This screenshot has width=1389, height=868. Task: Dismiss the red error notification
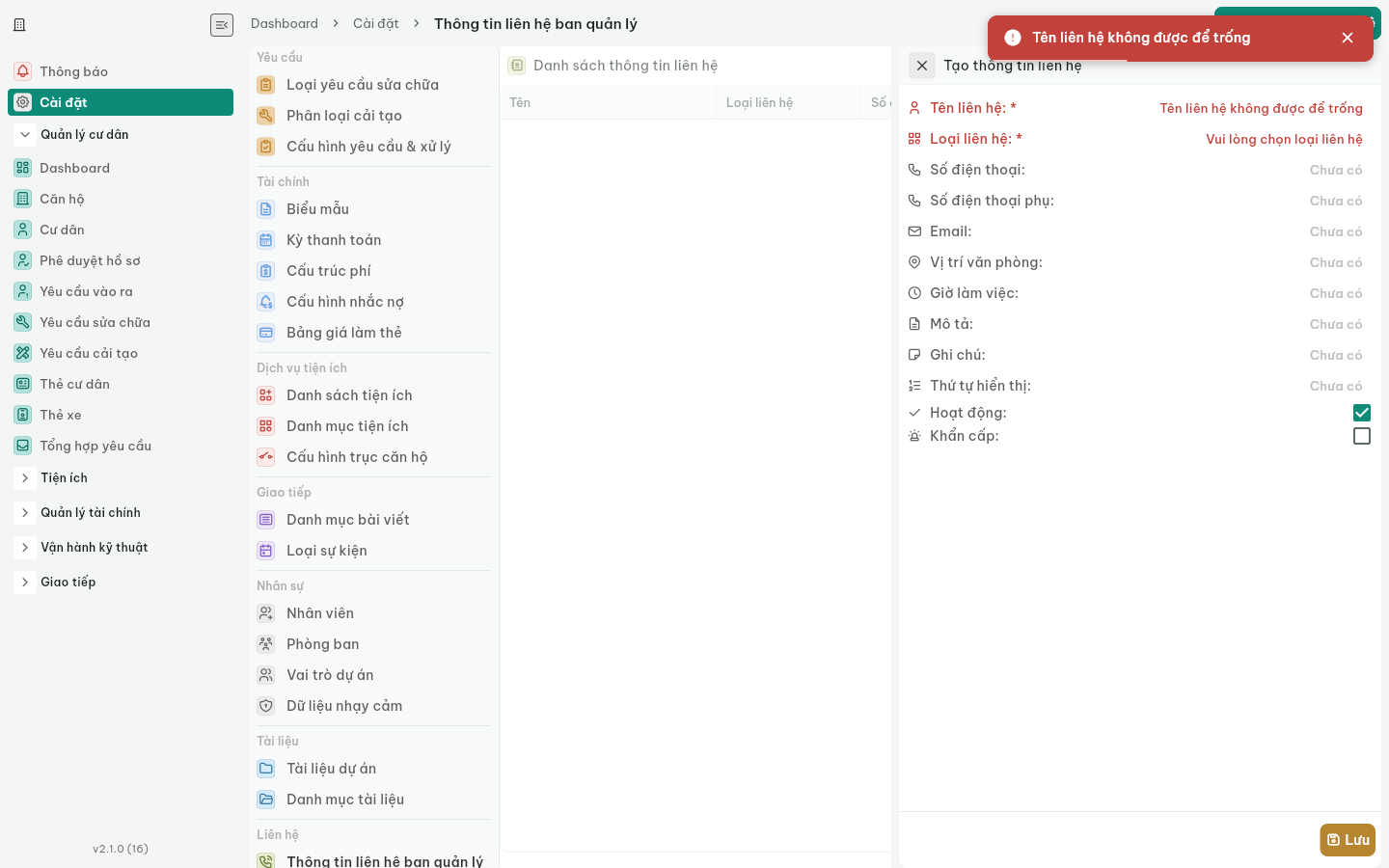(1348, 38)
